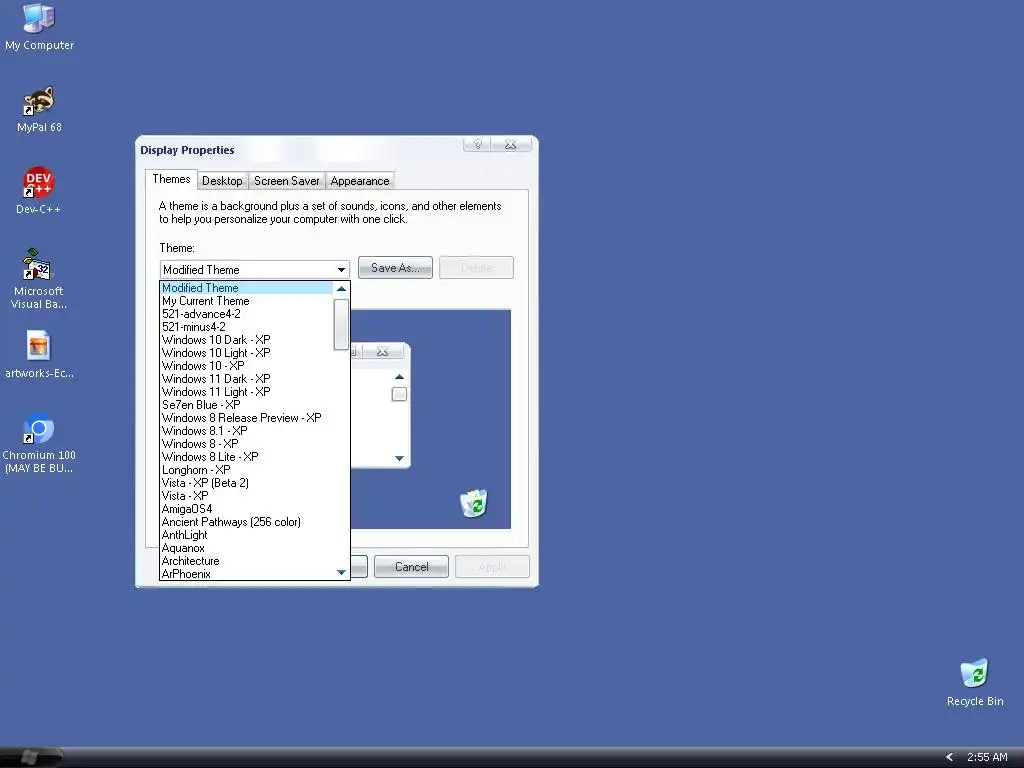Click the theme list scroll down arrow

pyautogui.click(x=341, y=572)
